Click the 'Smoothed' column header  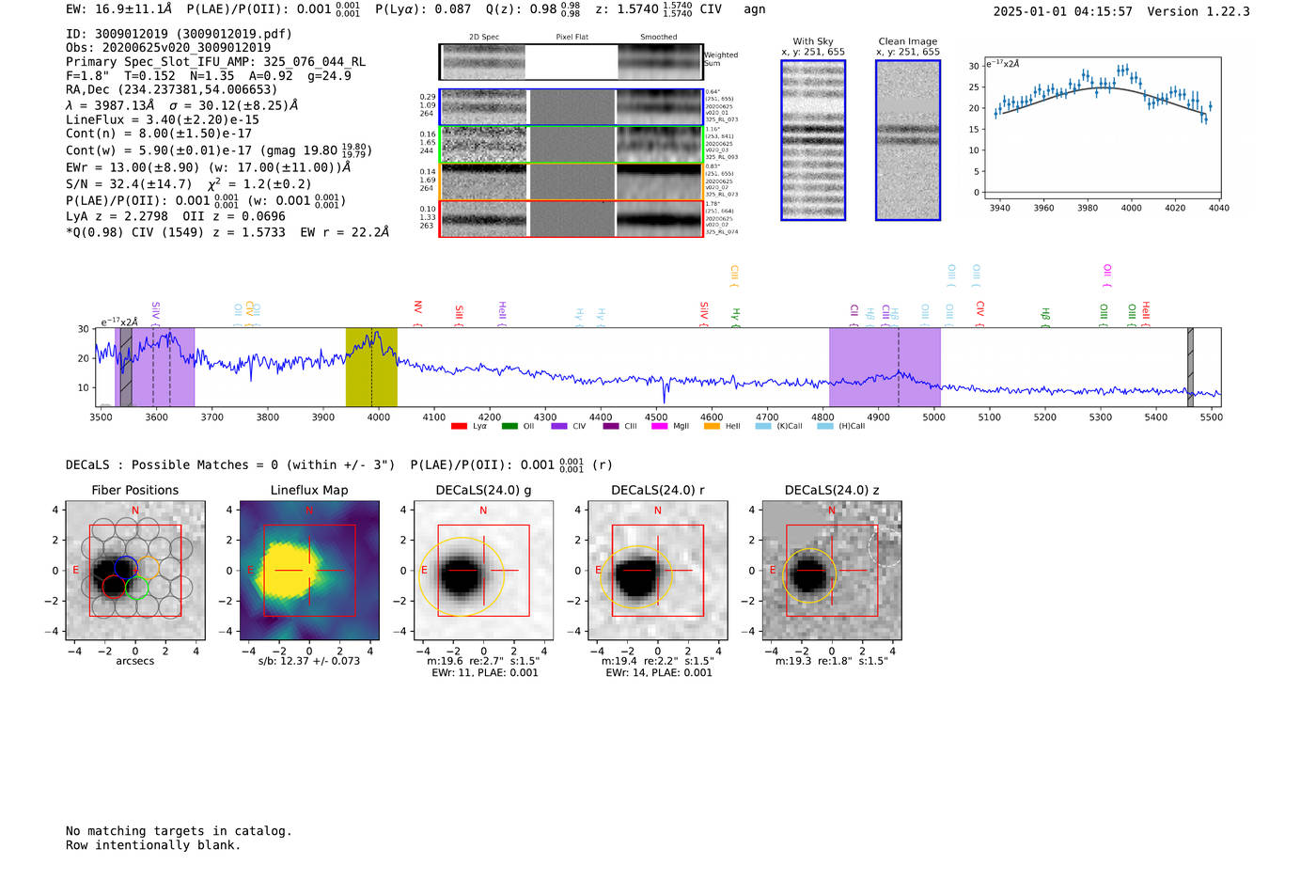click(659, 37)
